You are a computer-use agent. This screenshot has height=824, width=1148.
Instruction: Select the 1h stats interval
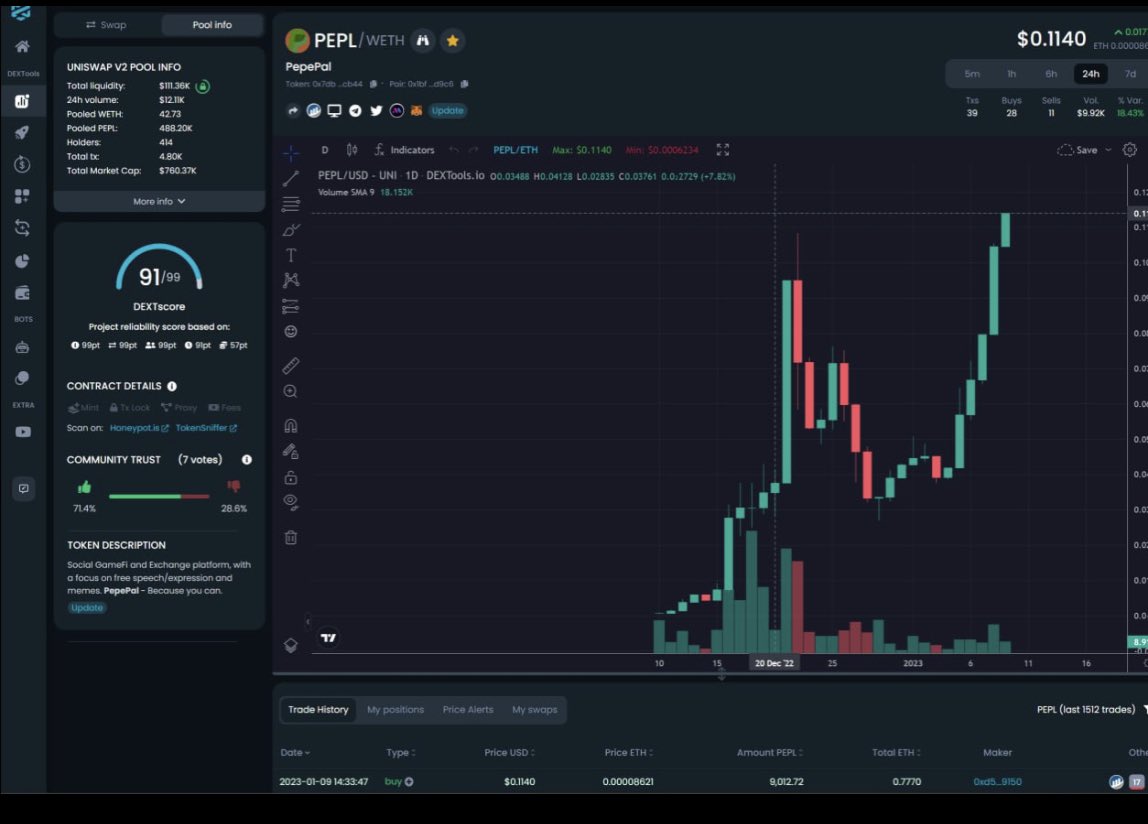[x=1012, y=74]
